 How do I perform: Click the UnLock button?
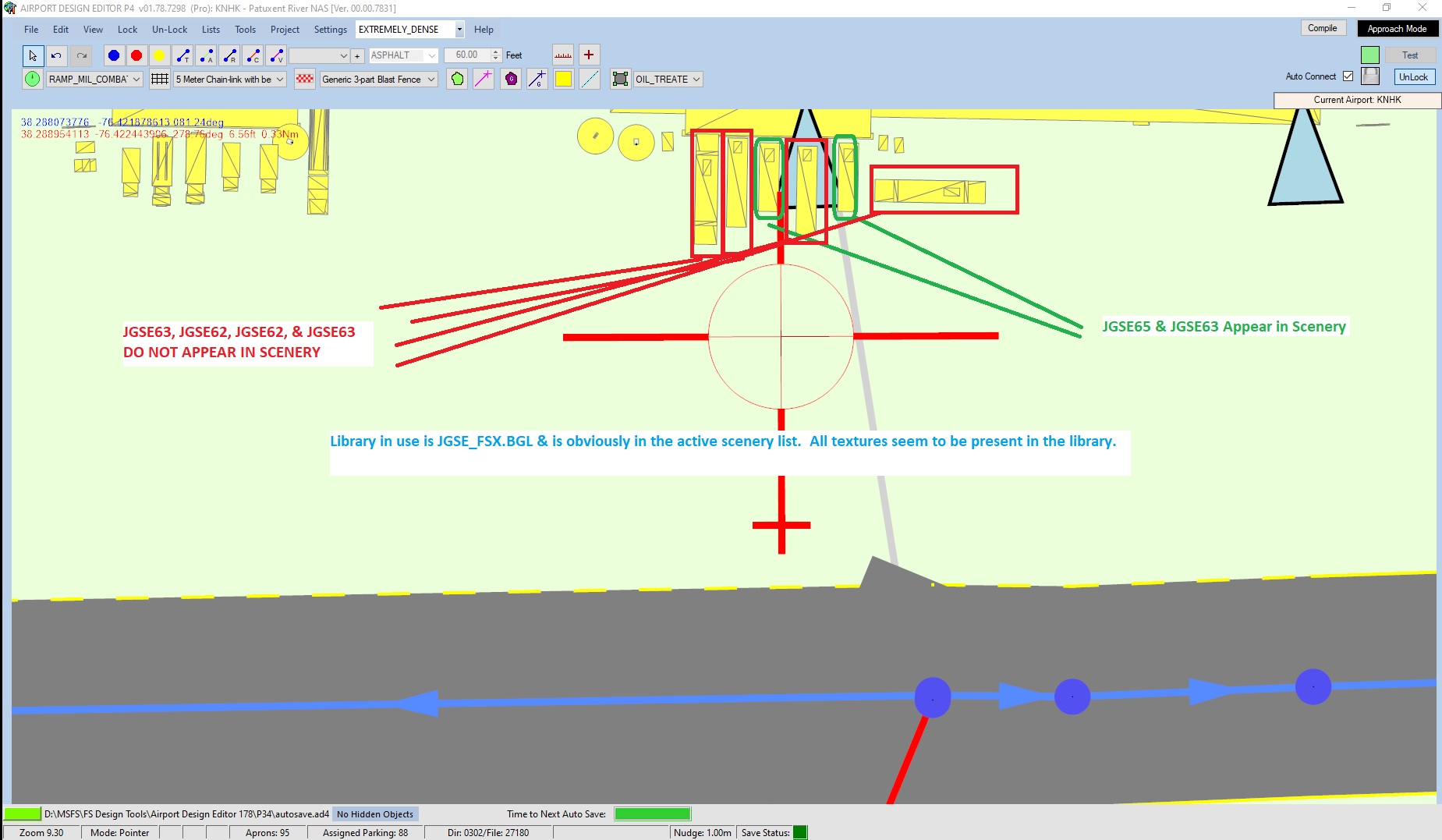[x=1414, y=76]
